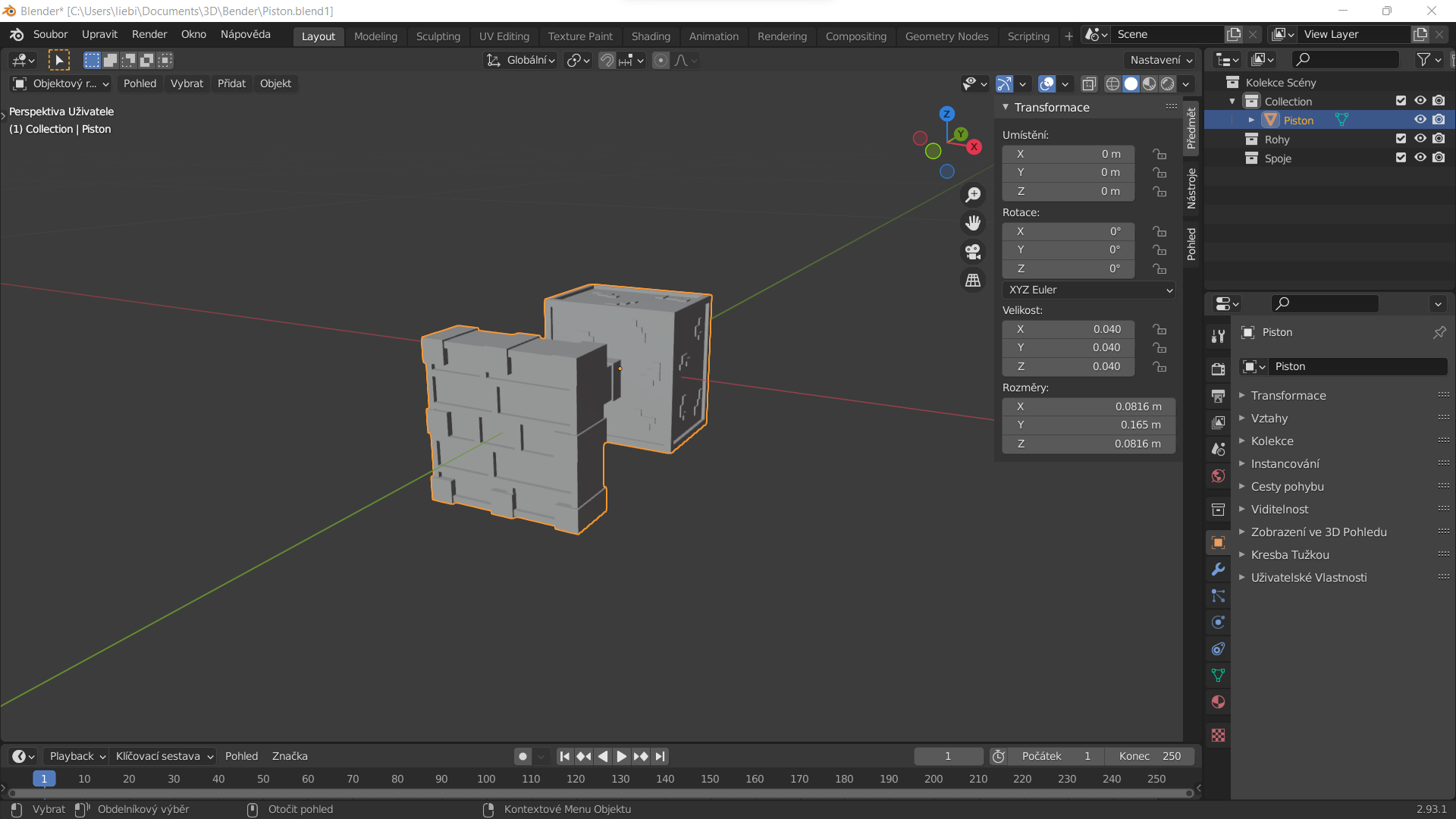Open Material Properties sphere icon

[1218, 701]
